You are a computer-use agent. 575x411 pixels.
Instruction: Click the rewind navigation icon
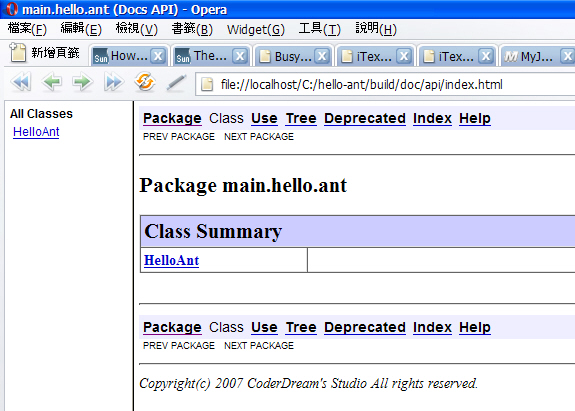point(21,82)
